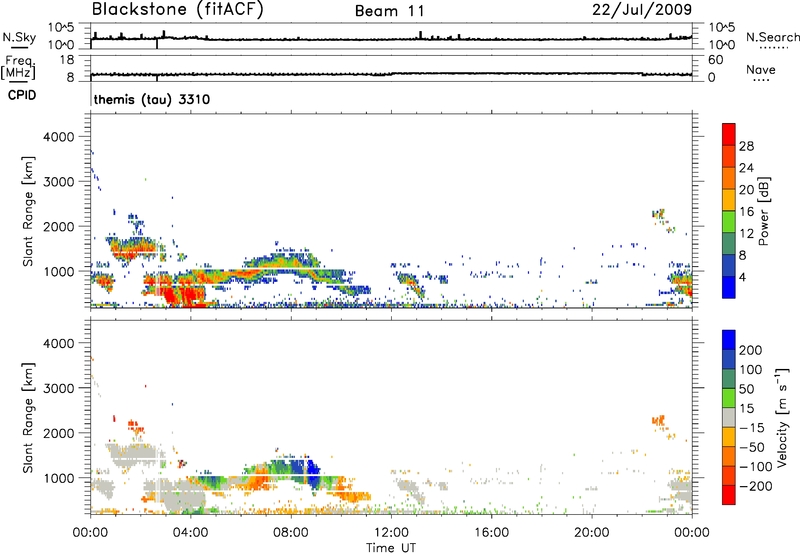This screenshot has width=800, height=554.
Task: Click the "100" tick on velocity colorbar
Action: pyautogui.click(x=751, y=370)
